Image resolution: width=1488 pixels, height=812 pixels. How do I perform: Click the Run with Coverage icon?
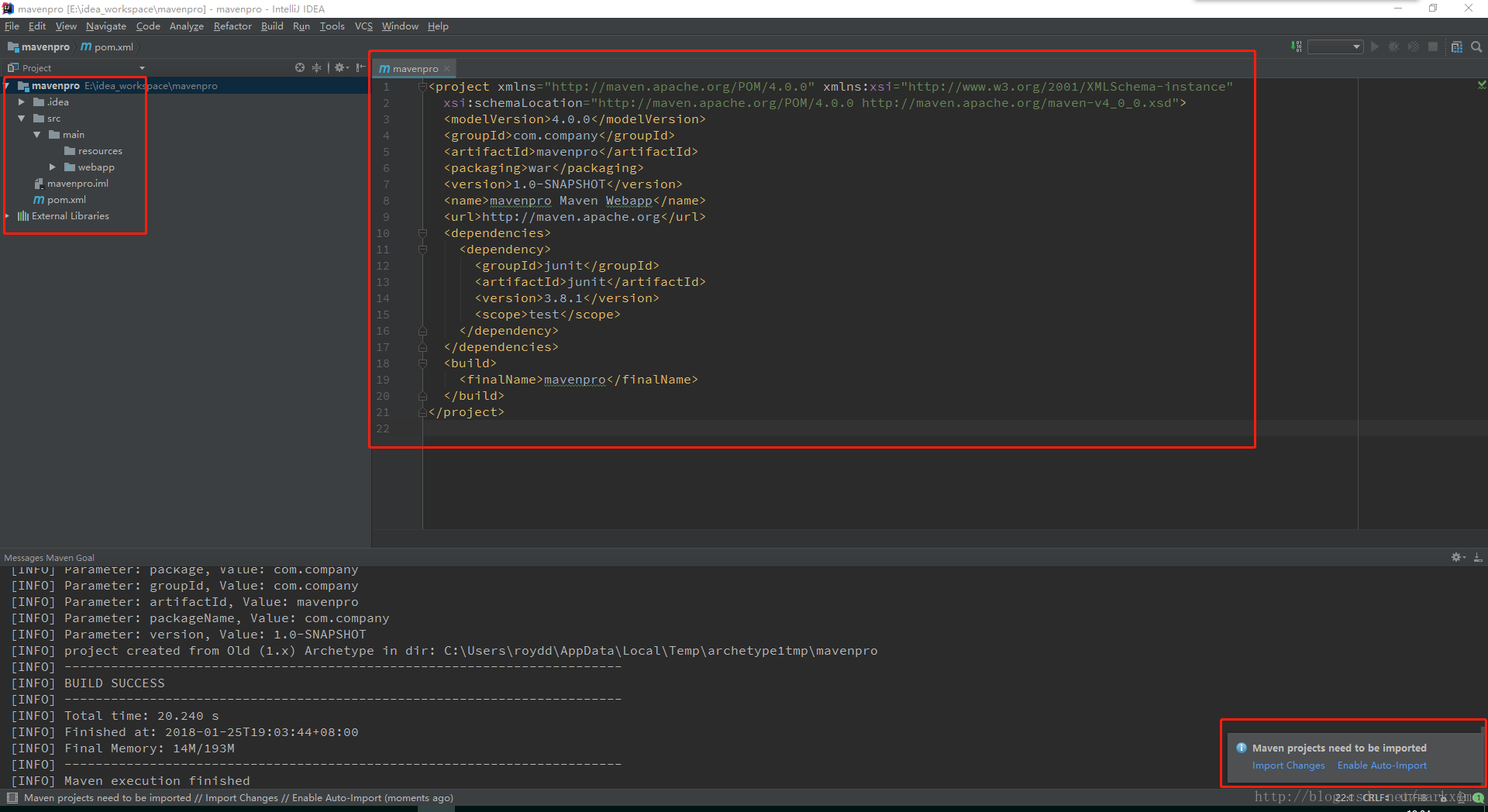coord(1414,46)
